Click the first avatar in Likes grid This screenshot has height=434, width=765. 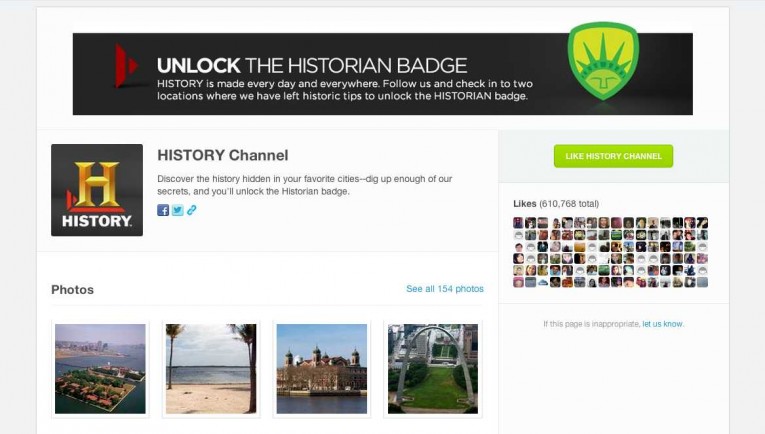pyautogui.click(x=518, y=223)
